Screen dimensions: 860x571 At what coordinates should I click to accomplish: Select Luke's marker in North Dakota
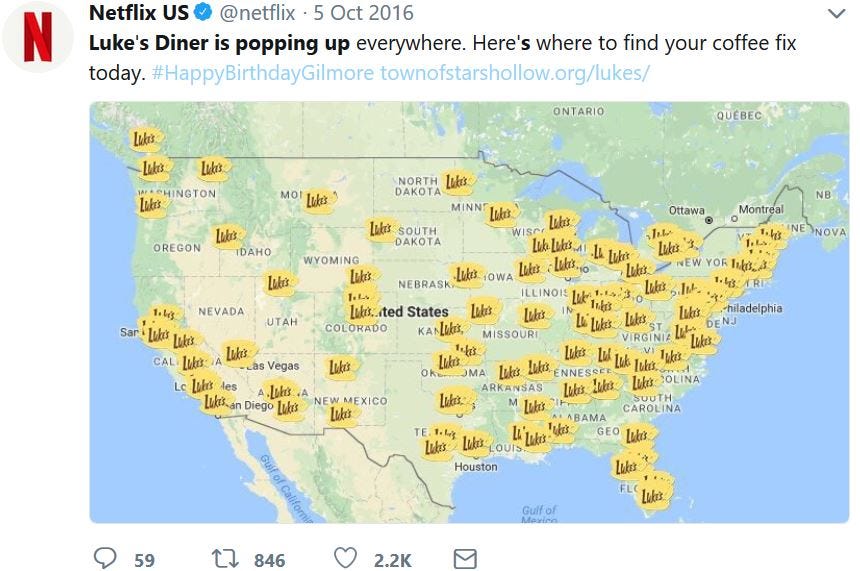[x=457, y=182]
